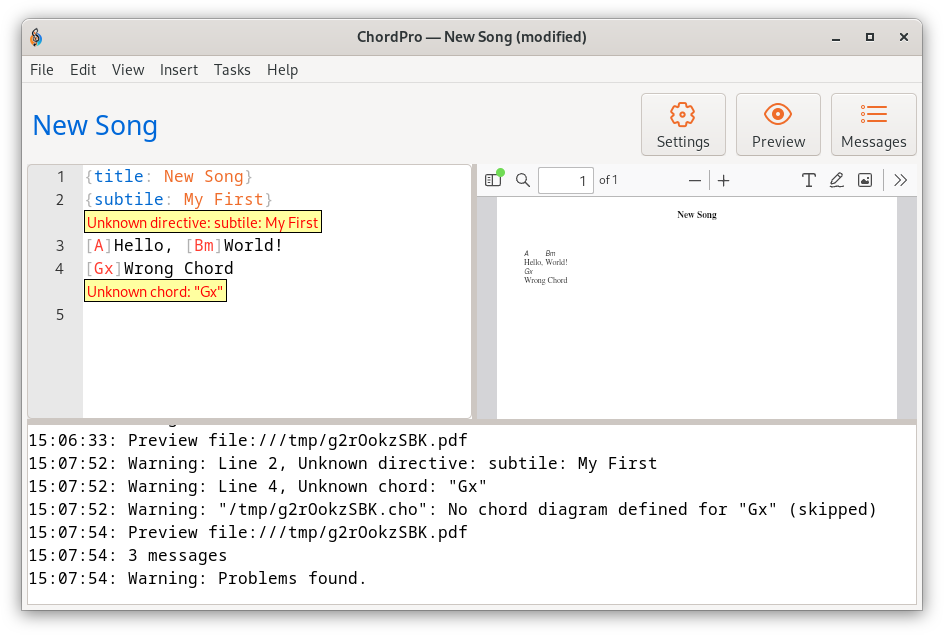Select the PDF add image tool
Image resolution: width=944 pixels, height=635 pixels.
pos(865,180)
